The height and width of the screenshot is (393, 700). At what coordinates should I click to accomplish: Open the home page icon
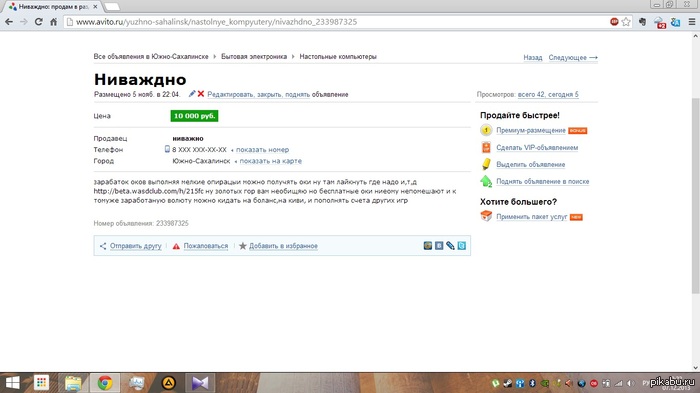(54, 21)
